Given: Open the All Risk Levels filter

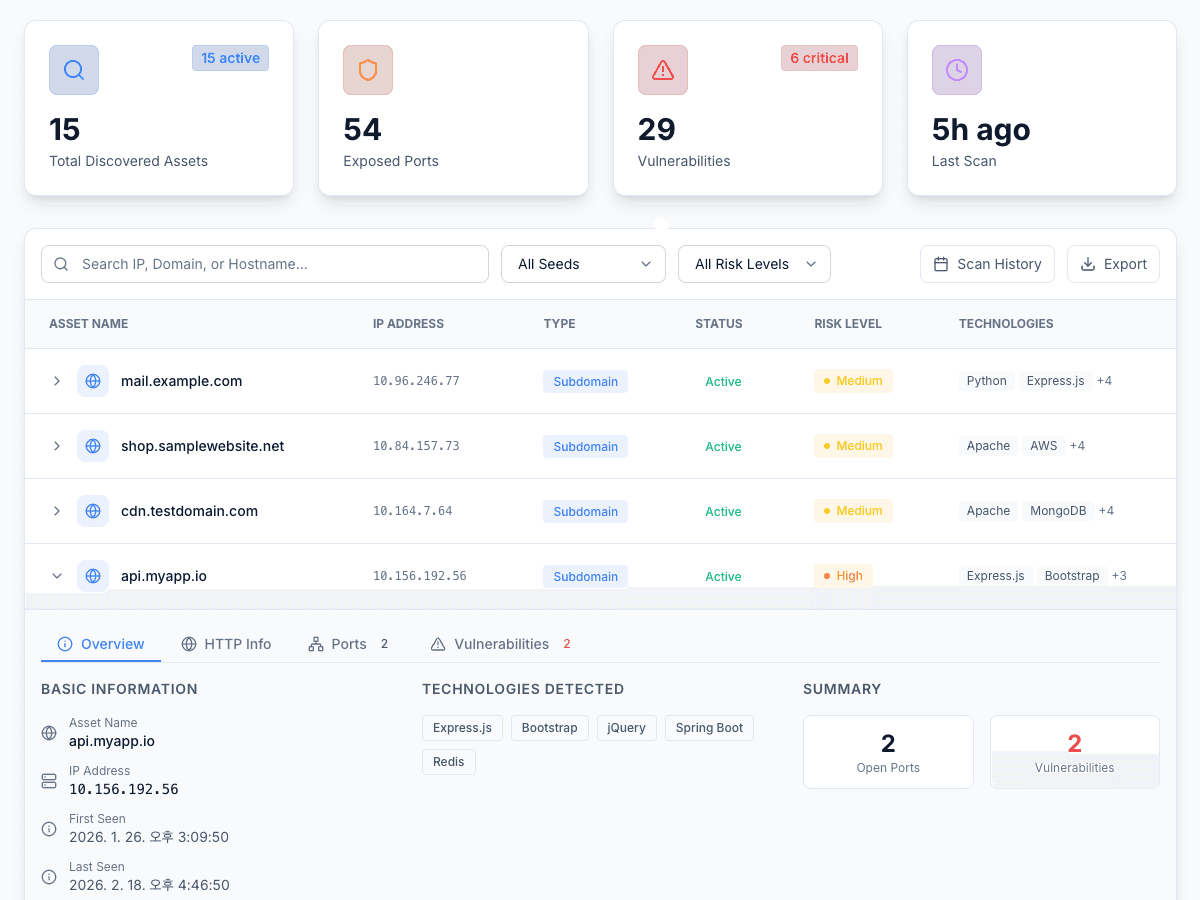Looking at the screenshot, I should (x=754, y=264).
